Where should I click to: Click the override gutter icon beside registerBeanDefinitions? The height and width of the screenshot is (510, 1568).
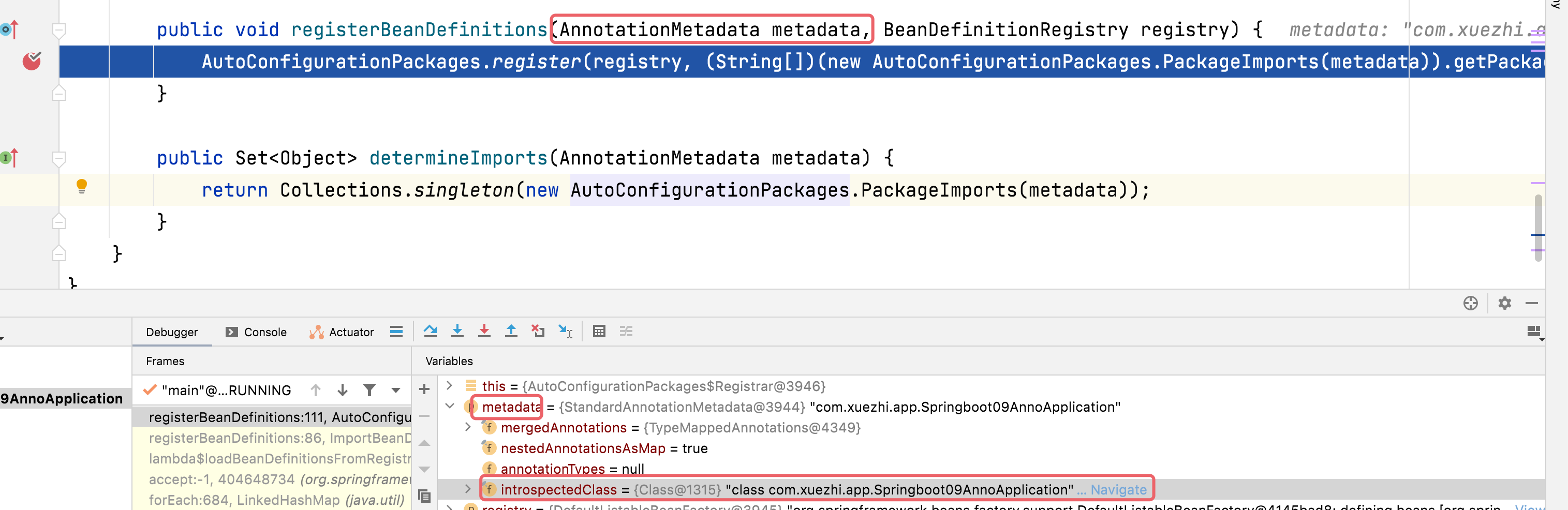click(10, 29)
